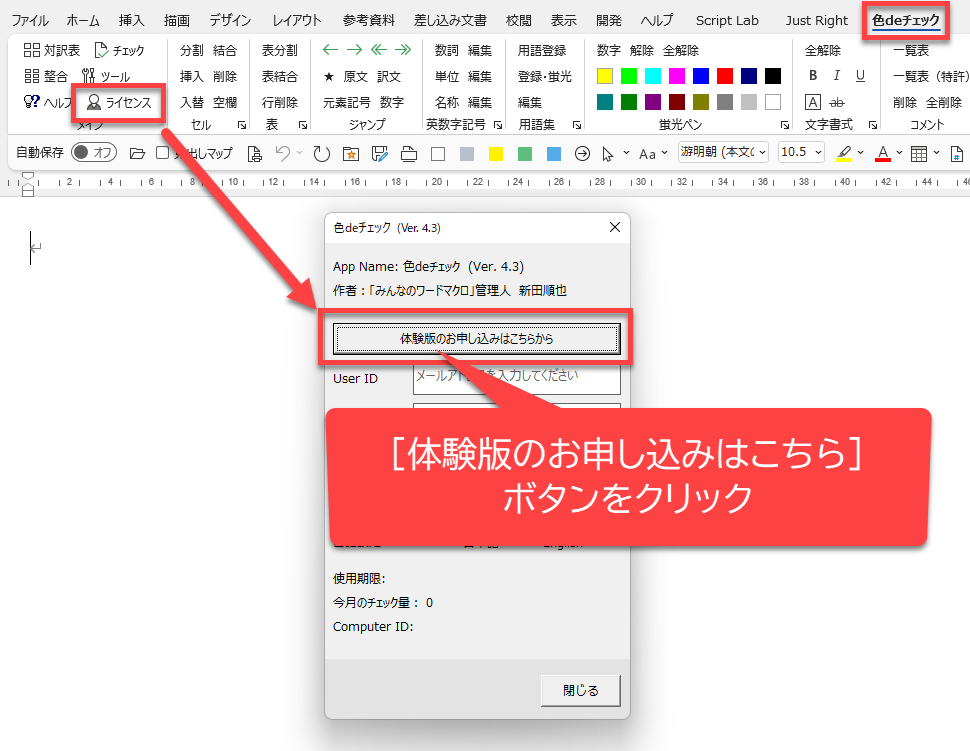Screen dimensions: 970x751
Task: Select the yellow highlighter color swatch
Action: [x=605, y=76]
